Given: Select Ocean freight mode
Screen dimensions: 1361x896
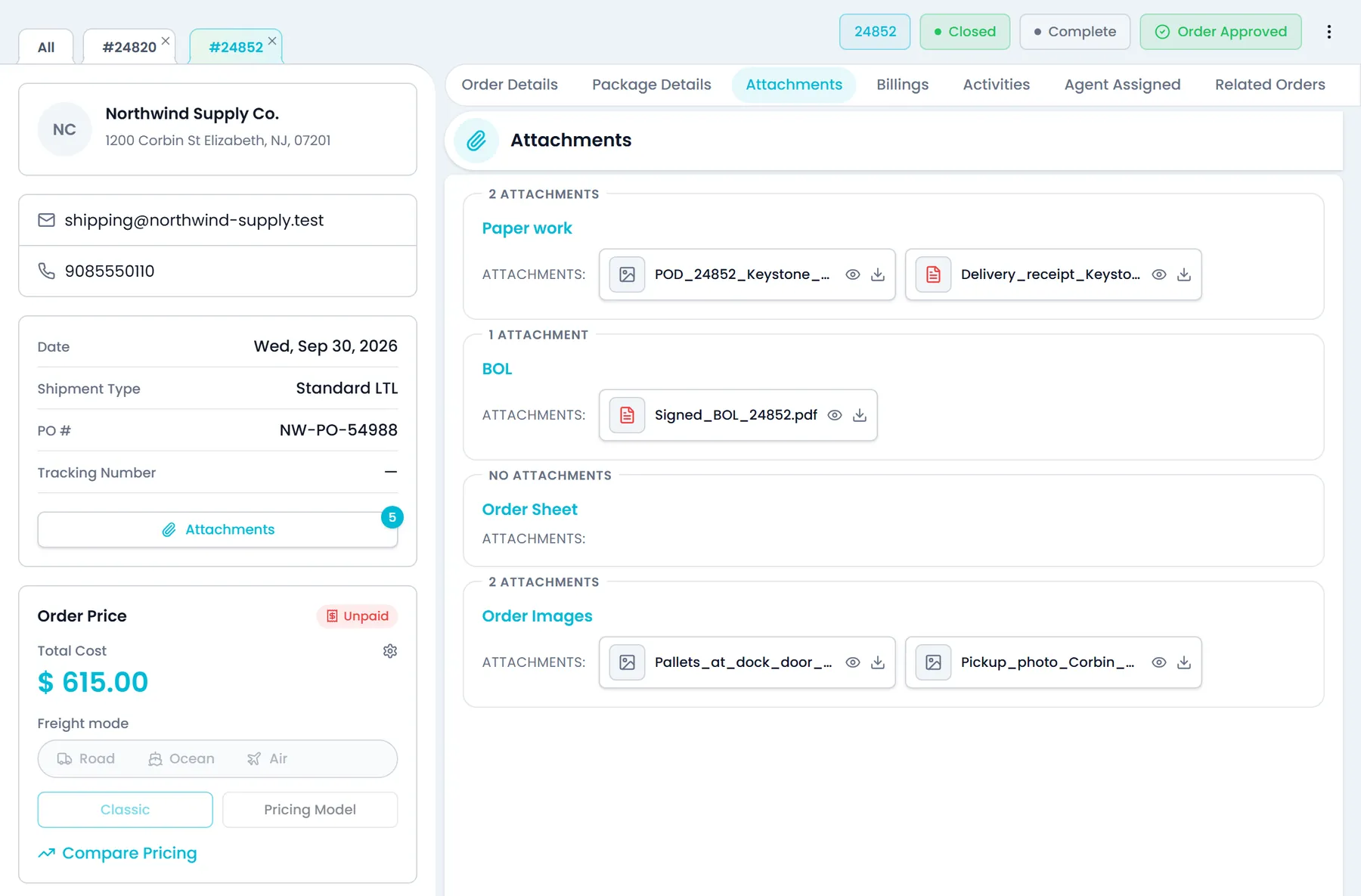Looking at the screenshot, I should tap(181, 758).
